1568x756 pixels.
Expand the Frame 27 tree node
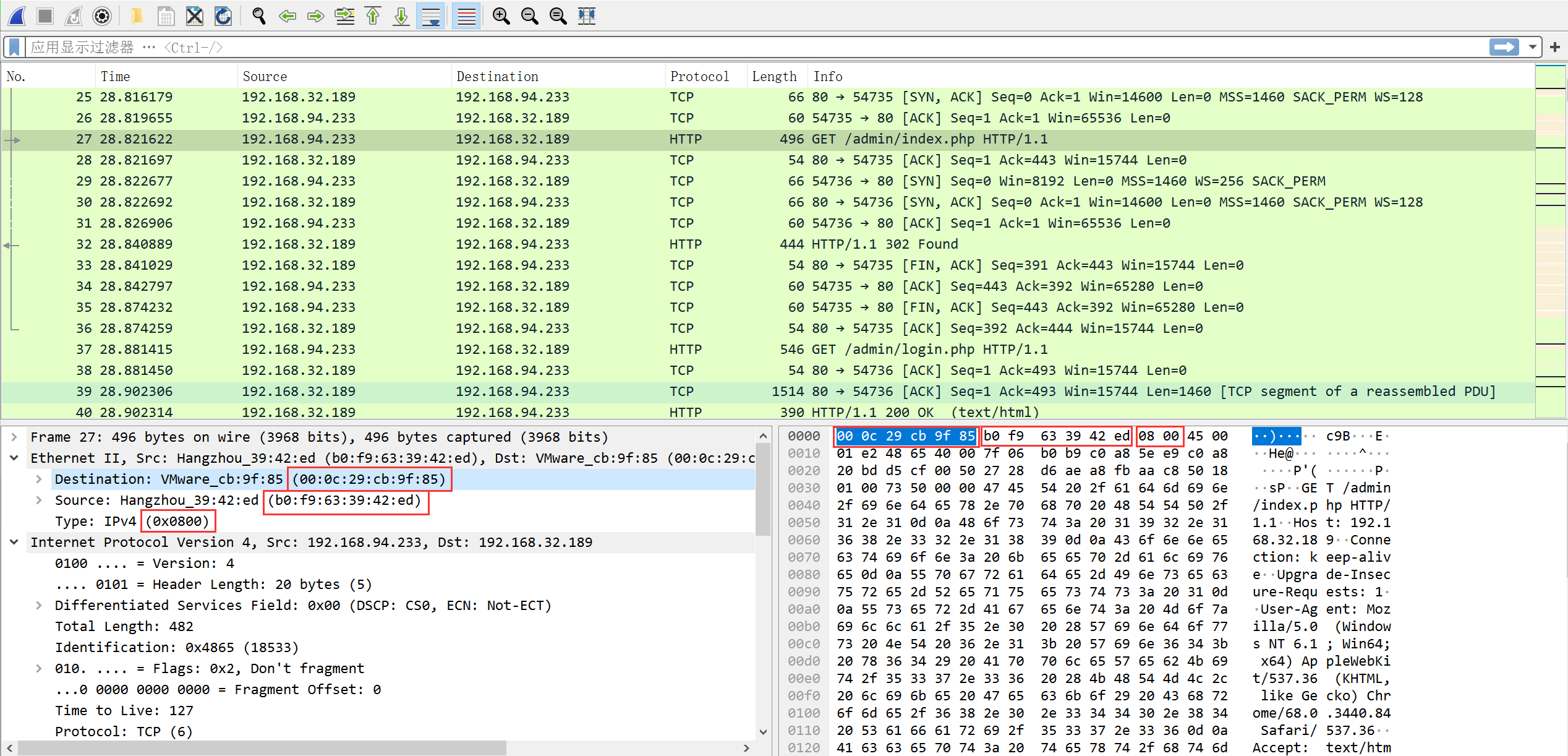point(14,437)
